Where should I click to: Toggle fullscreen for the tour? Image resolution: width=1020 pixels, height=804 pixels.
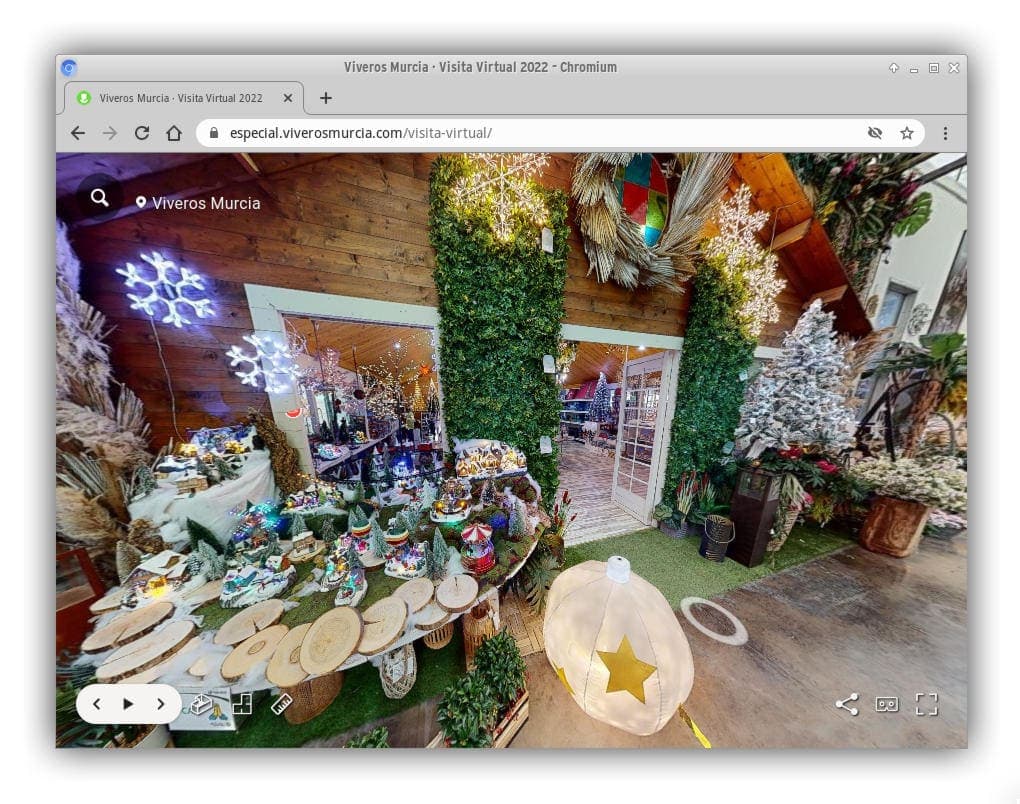[926, 704]
